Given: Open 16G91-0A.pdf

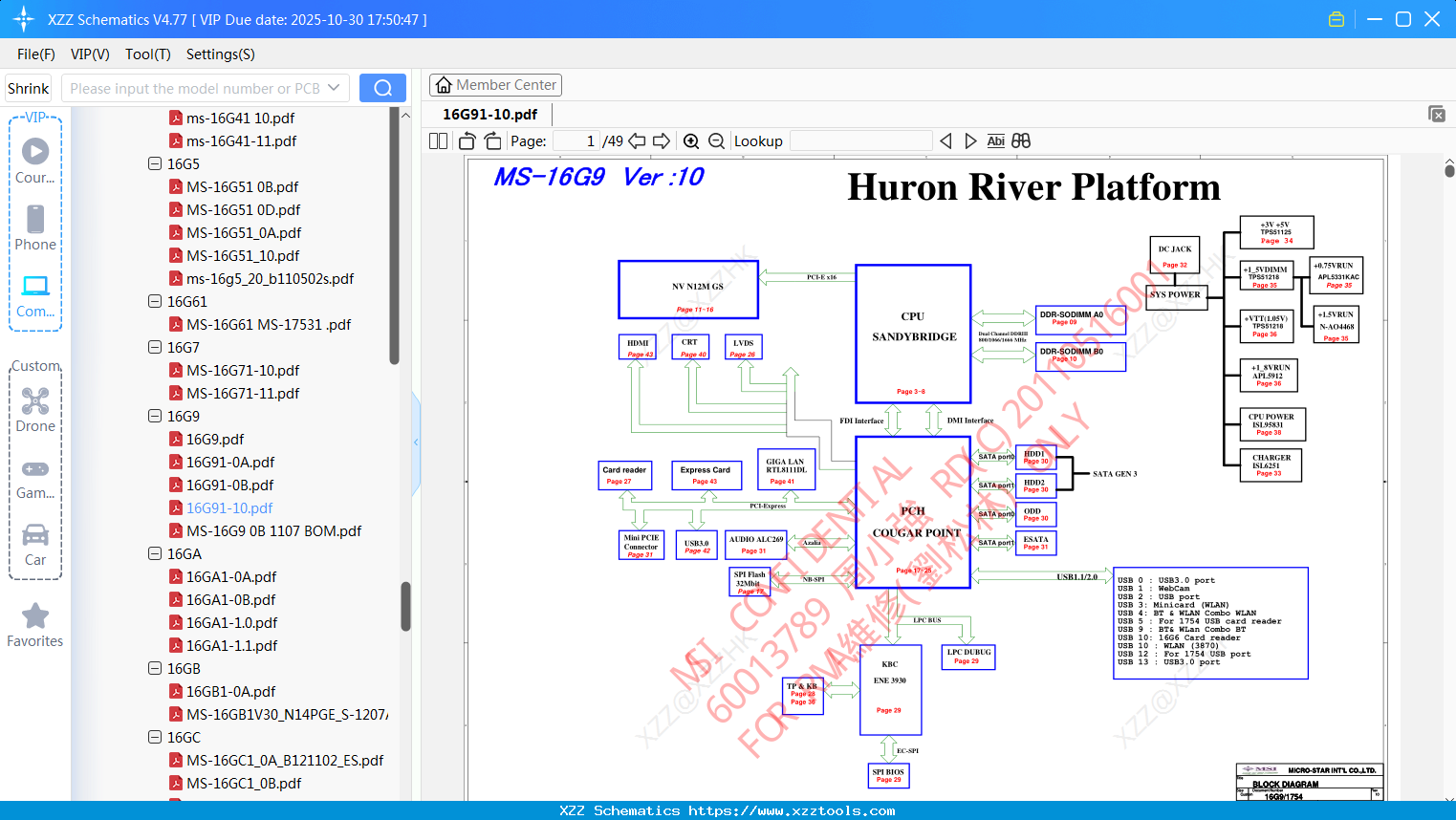Looking at the screenshot, I should pyautogui.click(x=230, y=462).
